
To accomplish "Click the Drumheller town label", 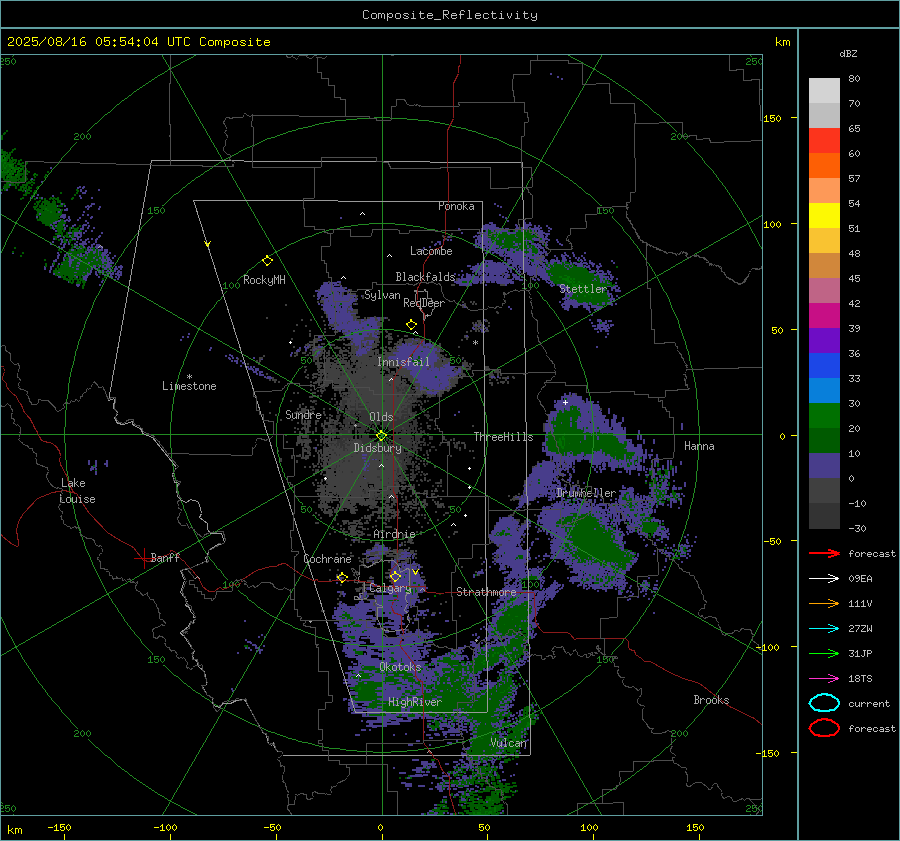I will 585,493.
